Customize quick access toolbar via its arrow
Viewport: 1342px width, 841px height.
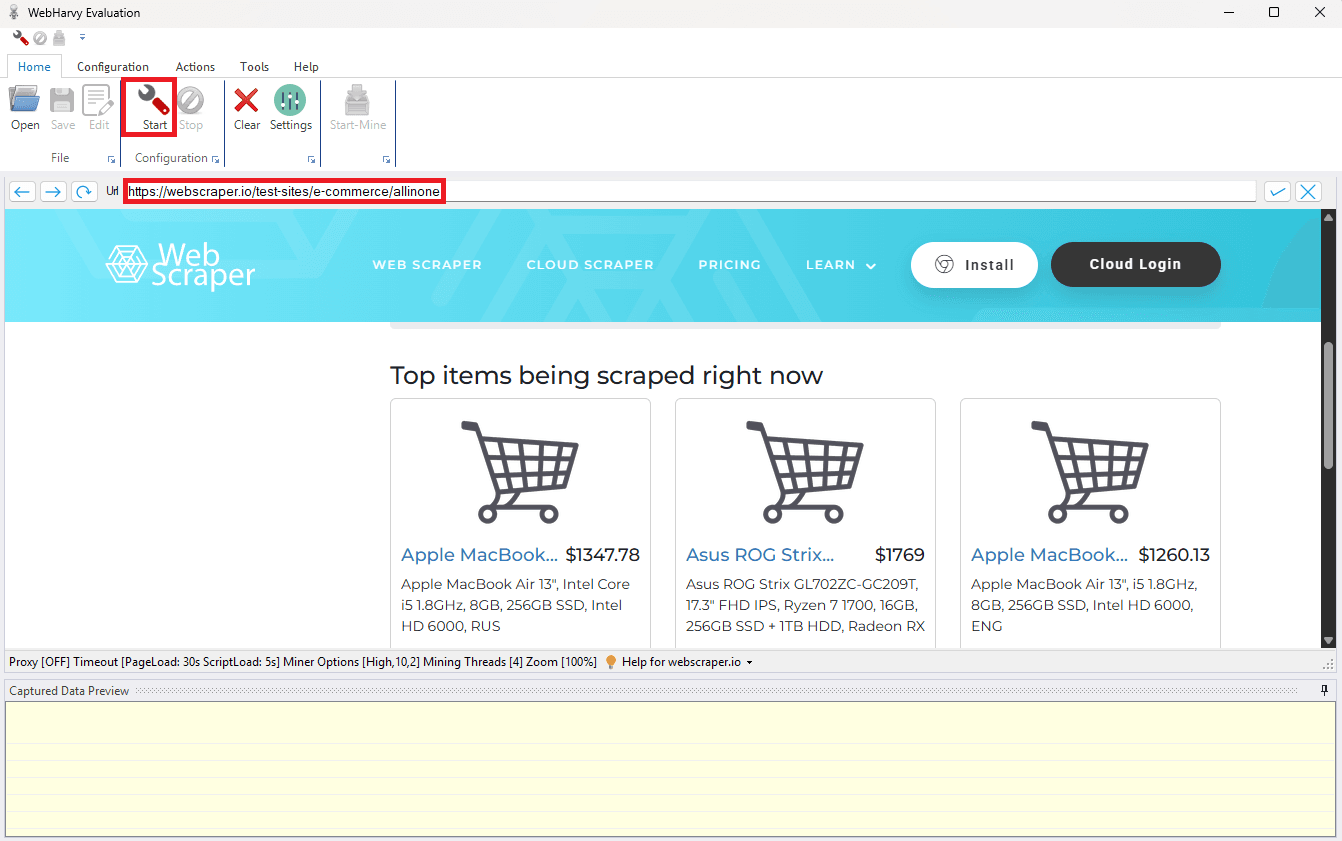tap(82, 37)
